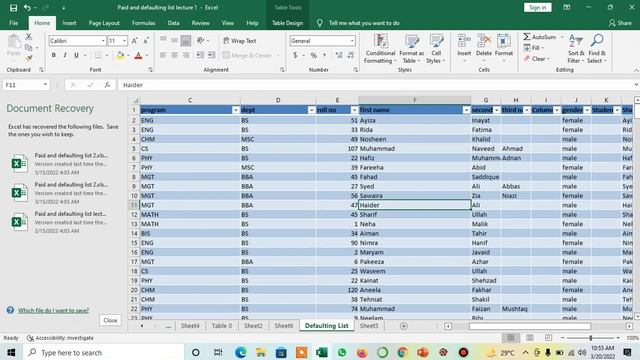The width and height of the screenshot is (640, 360).
Task: Apply middle vertical alignment
Action: tap(174, 40)
